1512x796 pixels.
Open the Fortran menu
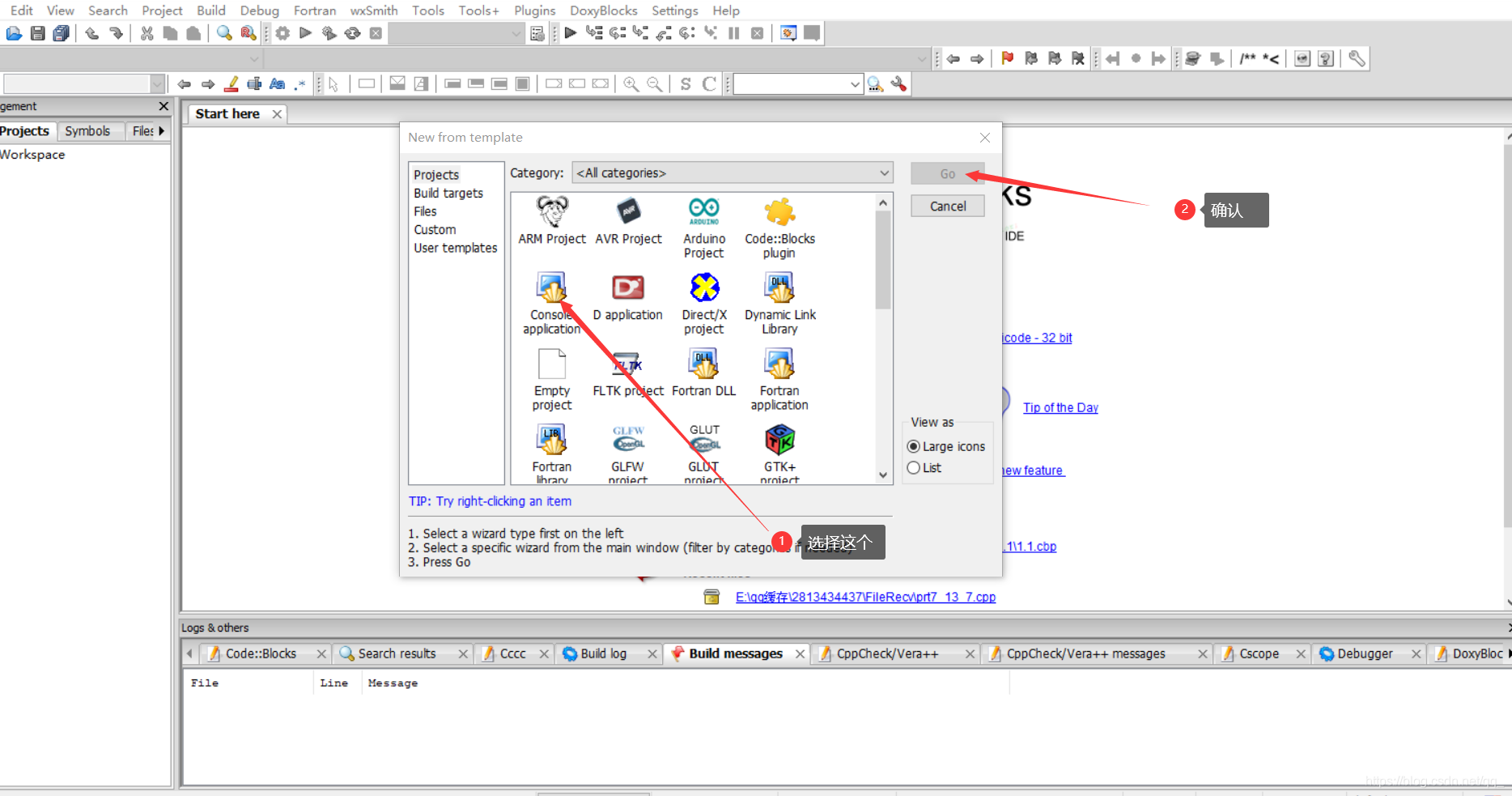pos(315,11)
